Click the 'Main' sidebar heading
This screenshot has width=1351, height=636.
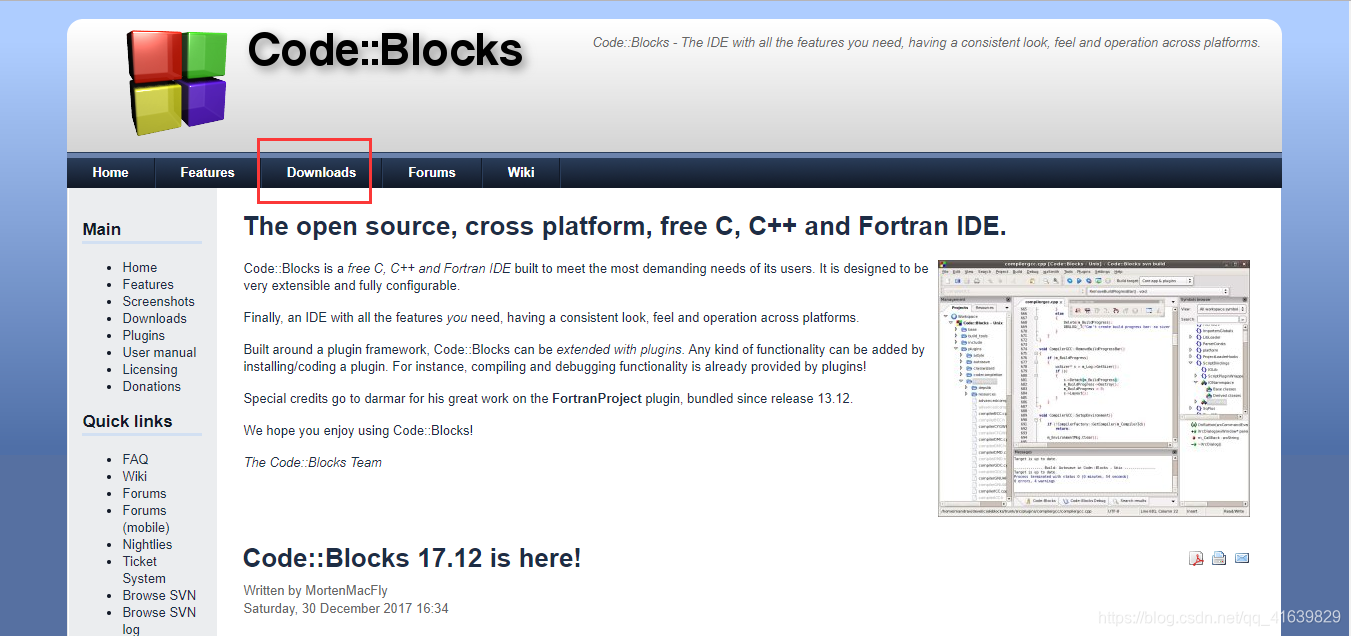click(x=102, y=229)
